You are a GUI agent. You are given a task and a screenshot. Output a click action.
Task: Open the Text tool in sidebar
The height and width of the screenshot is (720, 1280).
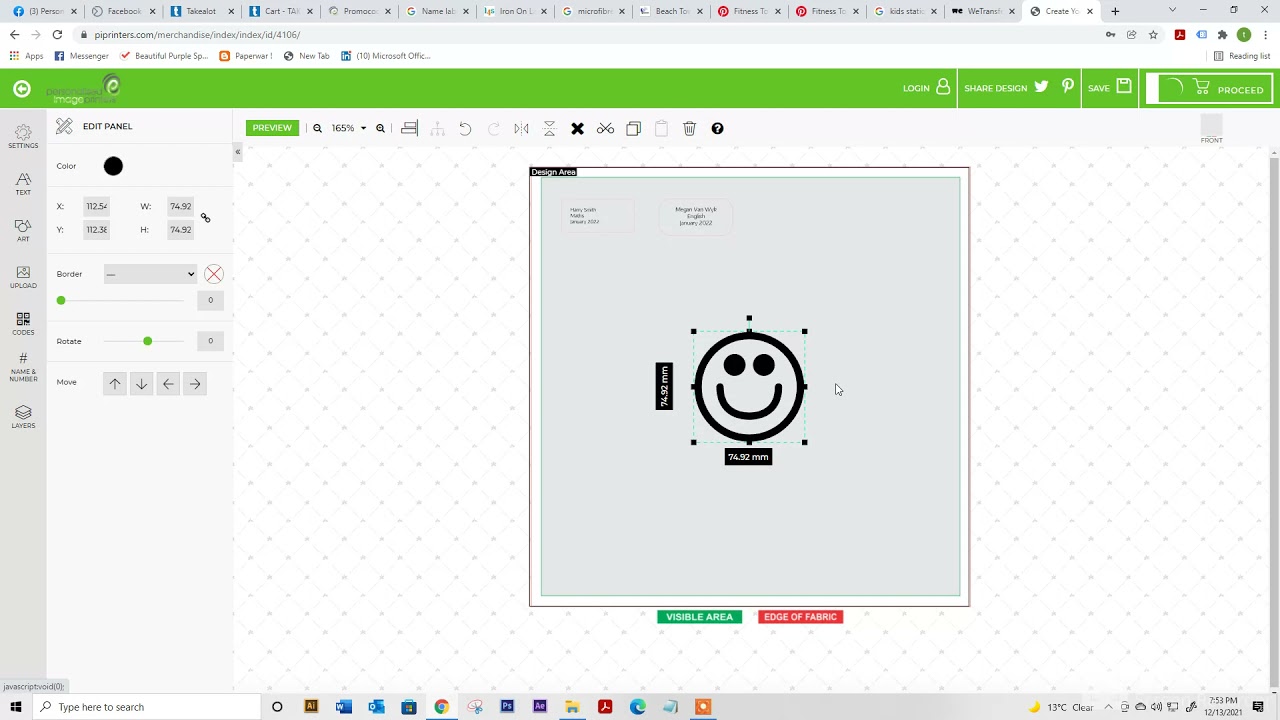point(23,183)
